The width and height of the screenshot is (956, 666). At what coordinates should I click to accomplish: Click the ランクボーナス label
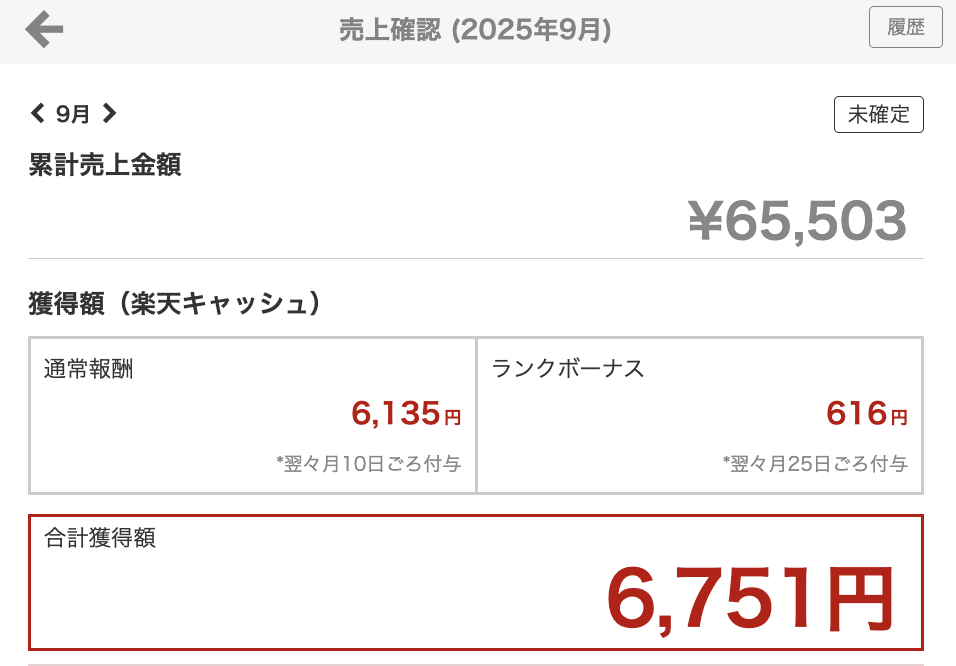tap(568, 369)
